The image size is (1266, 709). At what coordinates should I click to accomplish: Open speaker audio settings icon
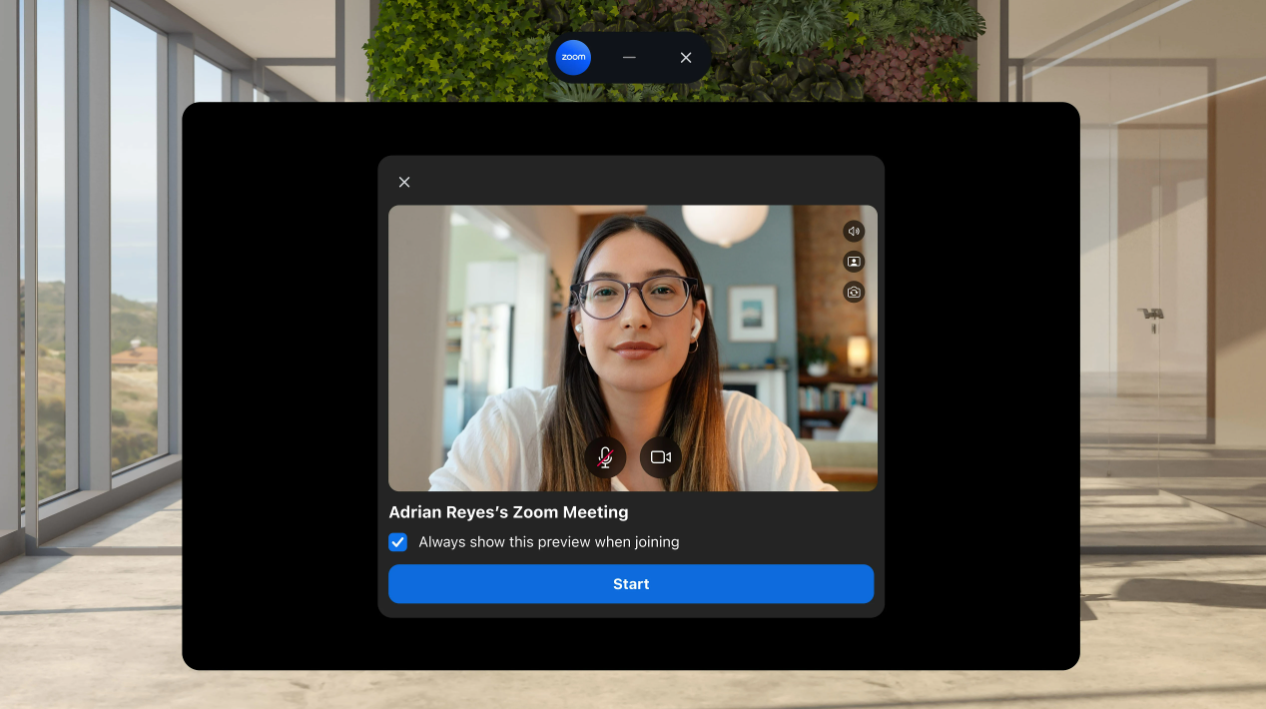tap(854, 231)
